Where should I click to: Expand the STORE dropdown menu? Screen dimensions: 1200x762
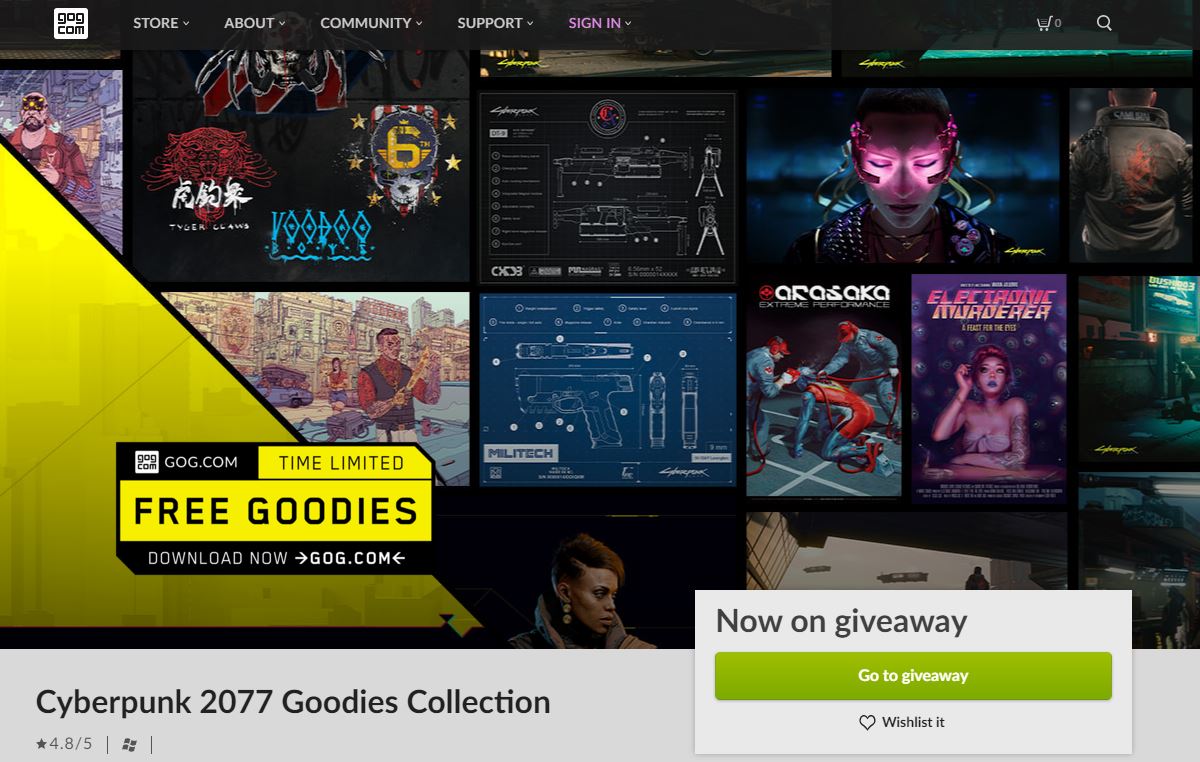pos(161,23)
